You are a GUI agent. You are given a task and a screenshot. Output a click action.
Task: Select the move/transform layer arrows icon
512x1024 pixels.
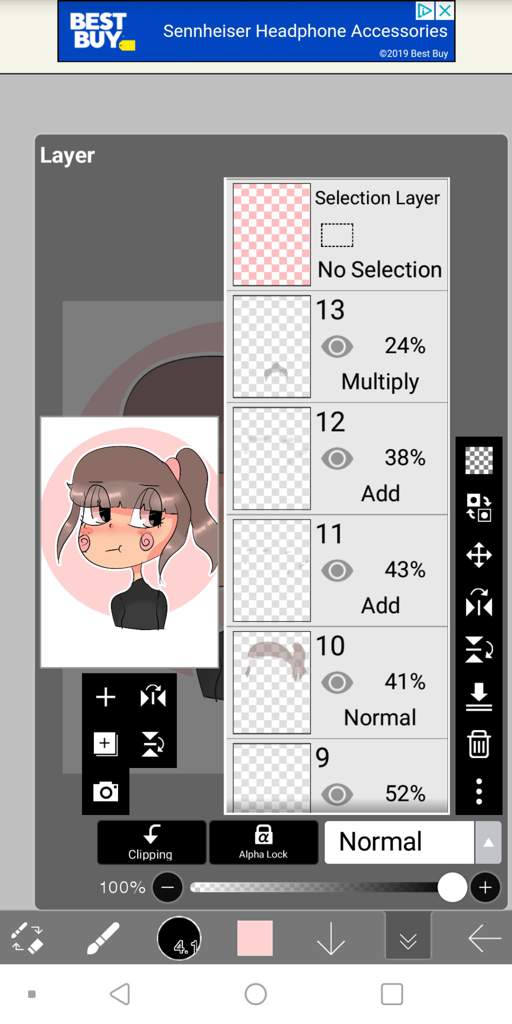[479, 556]
